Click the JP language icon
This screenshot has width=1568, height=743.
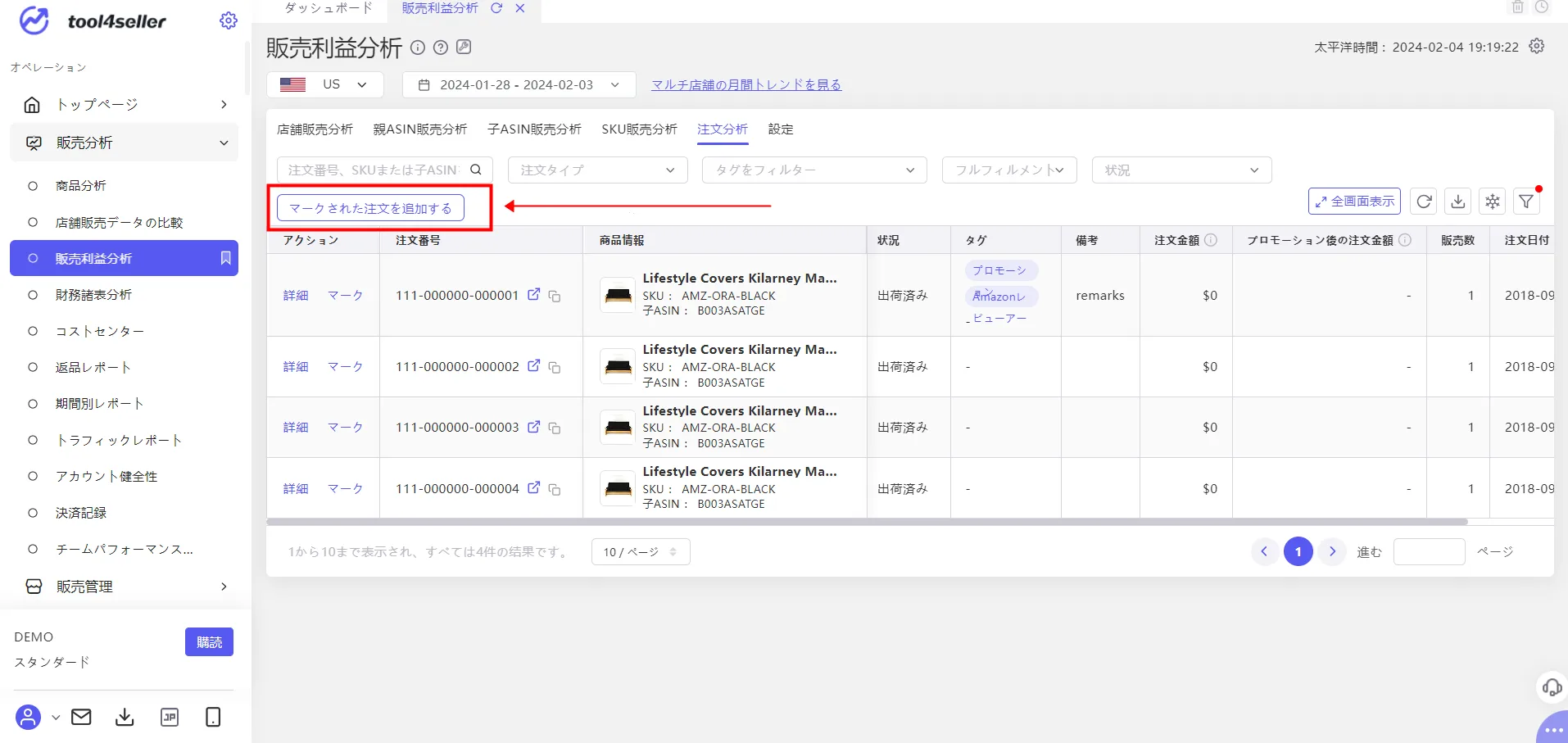pyautogui.click(x=170, y=717)
